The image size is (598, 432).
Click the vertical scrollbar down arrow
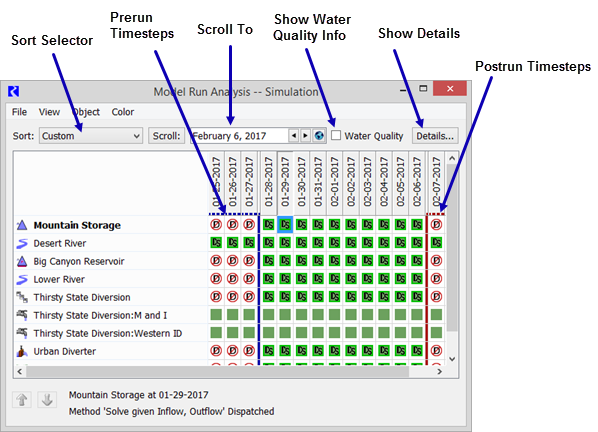452,359
